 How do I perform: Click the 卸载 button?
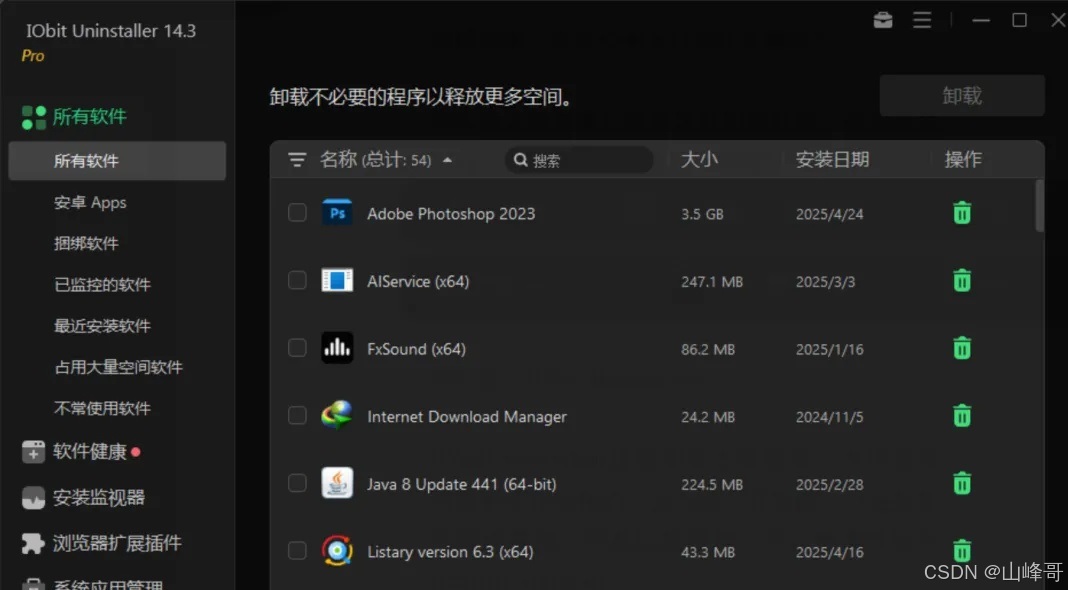962,95
